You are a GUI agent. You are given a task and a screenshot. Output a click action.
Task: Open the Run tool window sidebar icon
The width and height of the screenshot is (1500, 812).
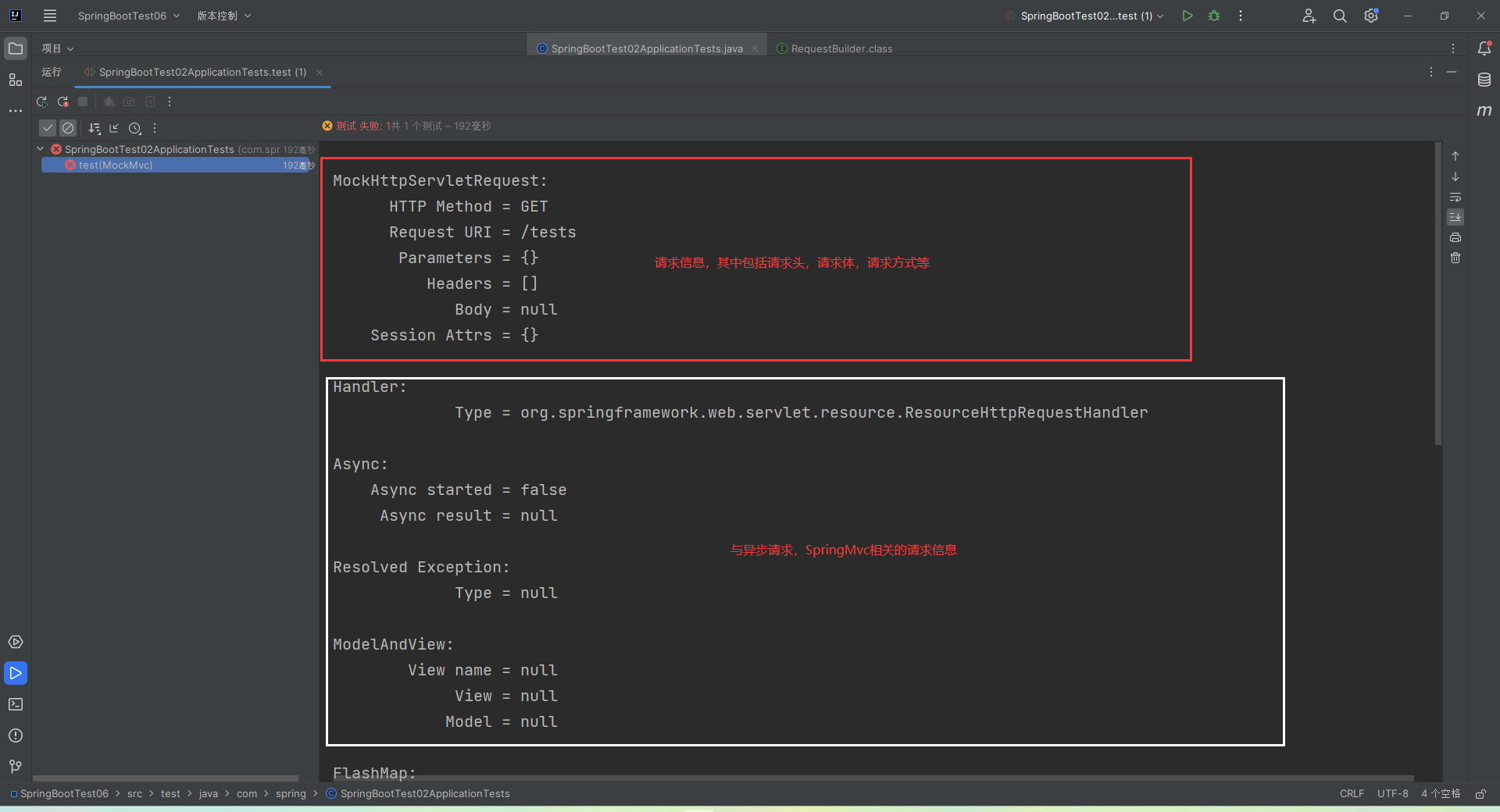(x=16, y=673)
